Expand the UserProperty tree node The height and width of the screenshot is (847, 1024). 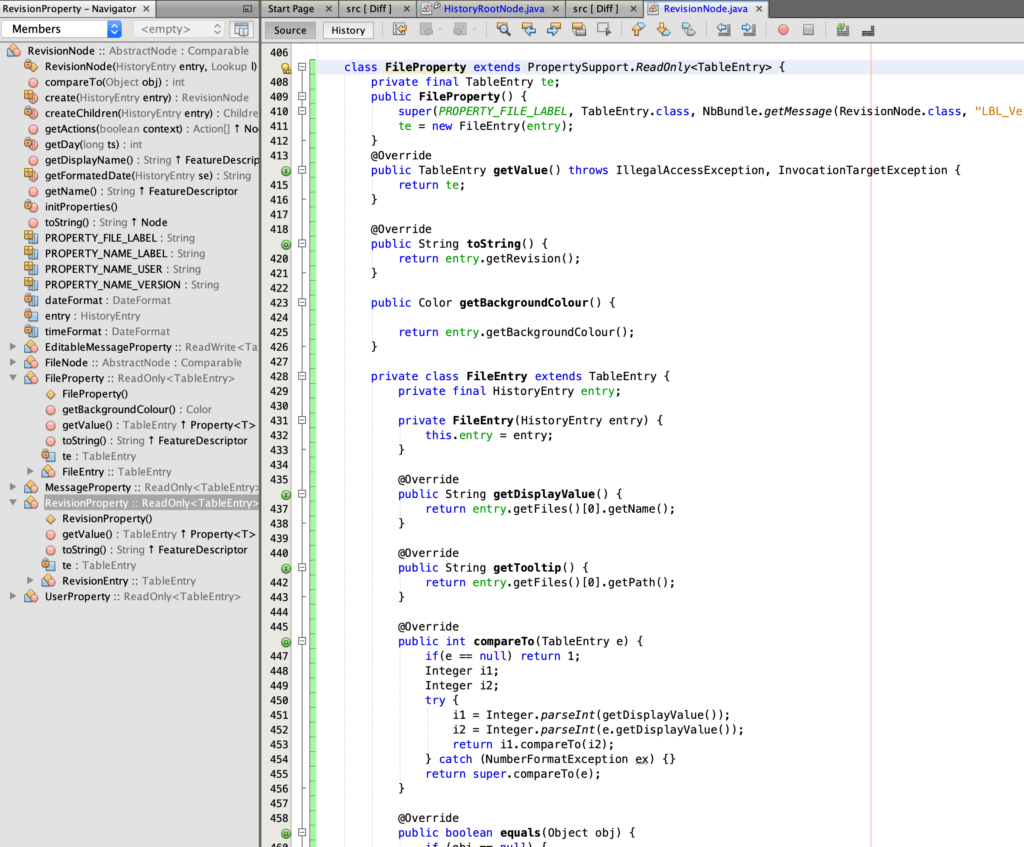(x=13, y=597)
